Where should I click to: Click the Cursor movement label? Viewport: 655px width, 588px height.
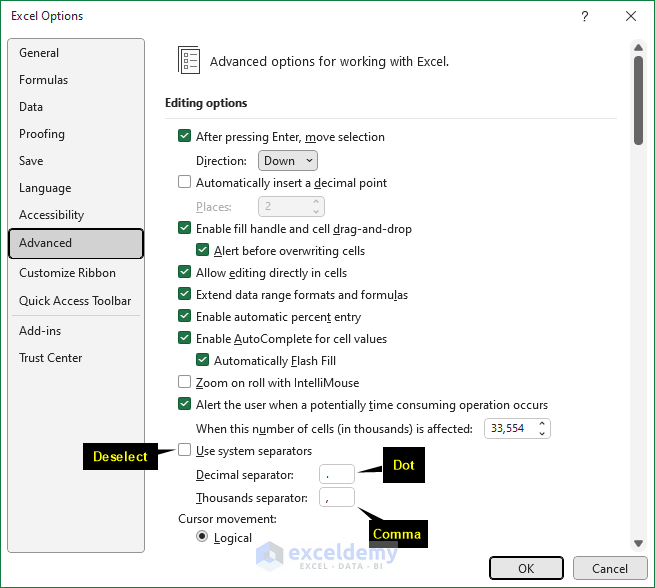point(227,519)
